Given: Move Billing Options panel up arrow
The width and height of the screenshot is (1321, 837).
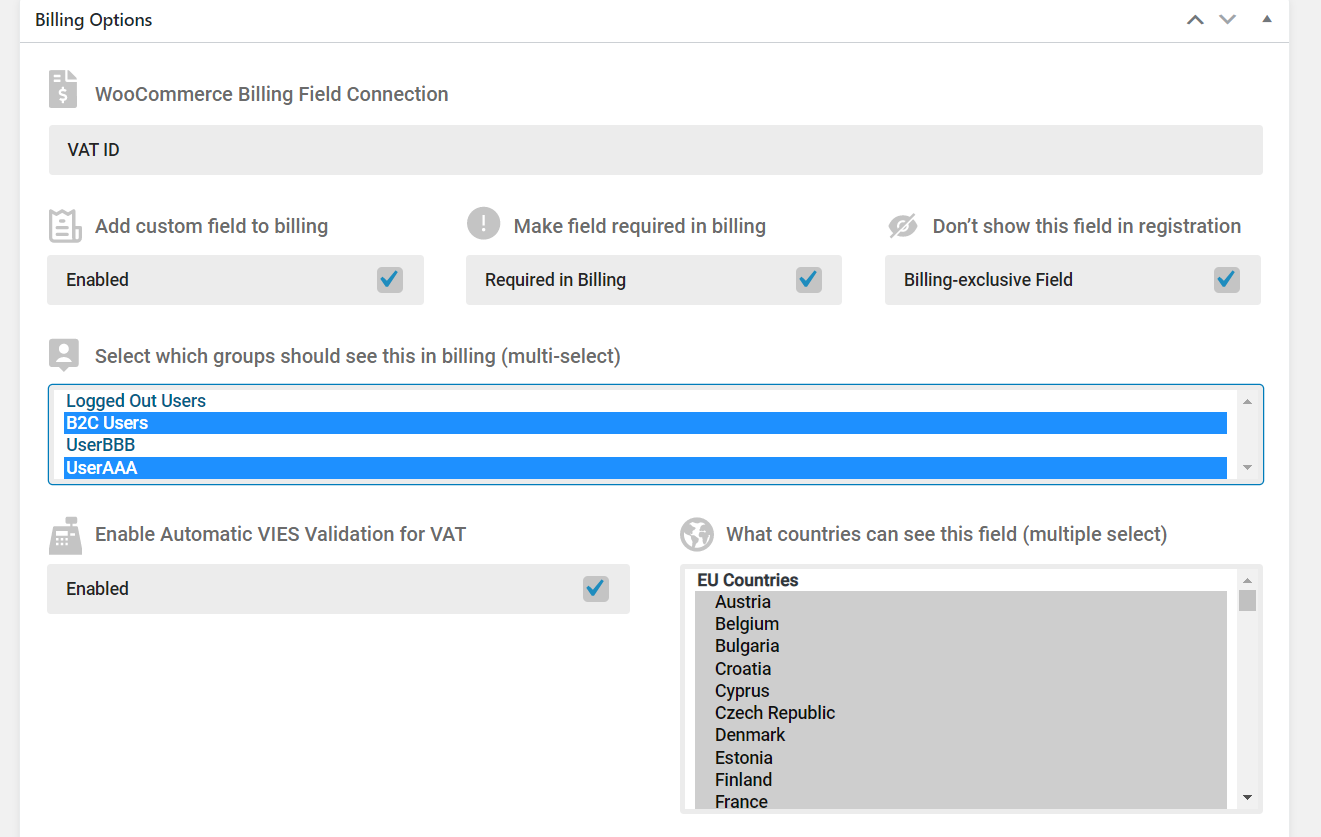Looking at the screenshot, I should 1195,20.
